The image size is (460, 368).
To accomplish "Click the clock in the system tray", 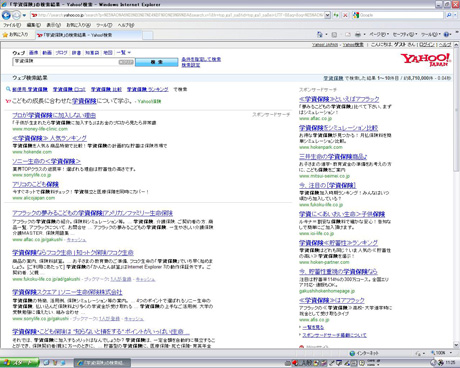I will pos(450,363).
